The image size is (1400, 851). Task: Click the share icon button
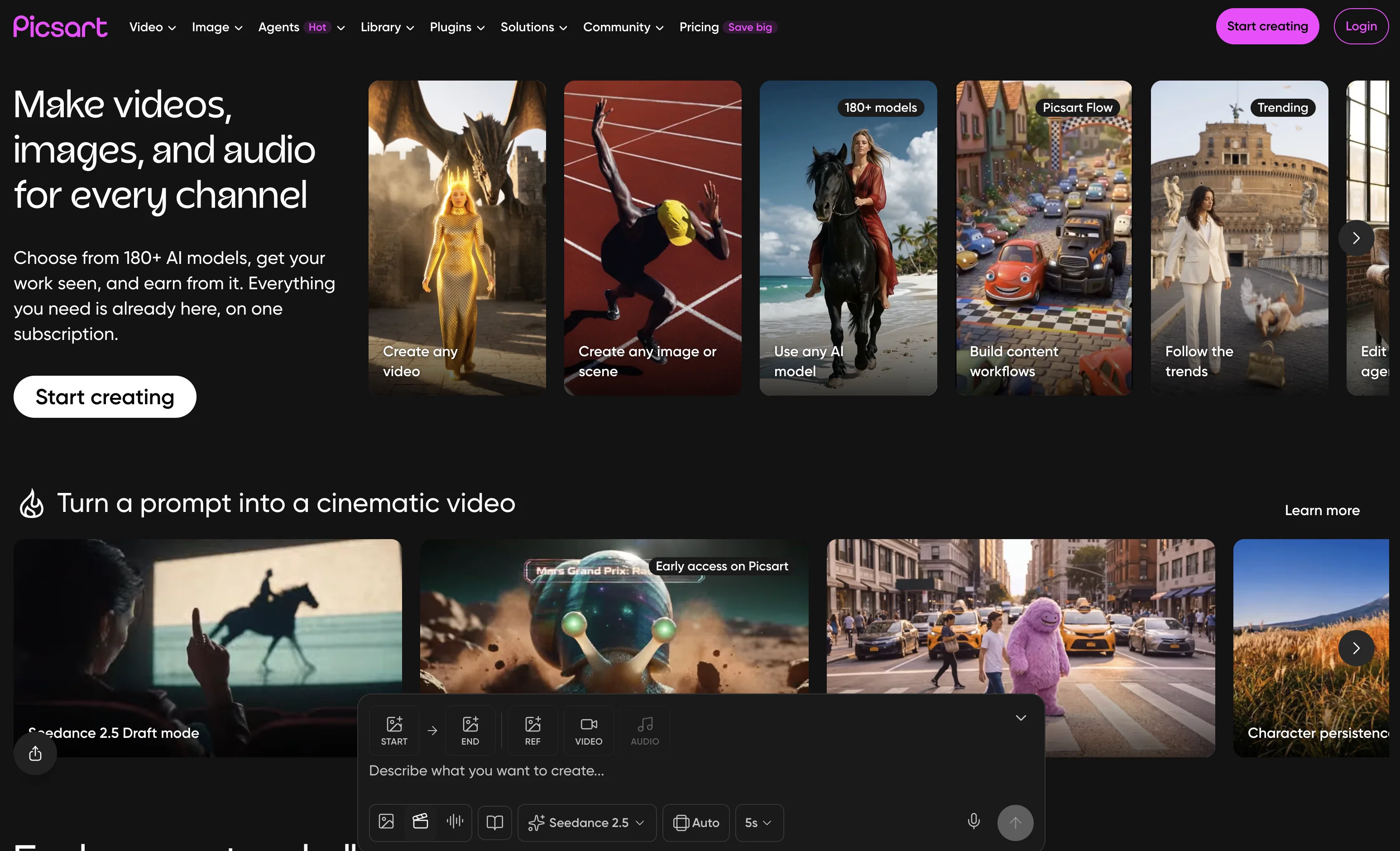(x=35, y=753)
